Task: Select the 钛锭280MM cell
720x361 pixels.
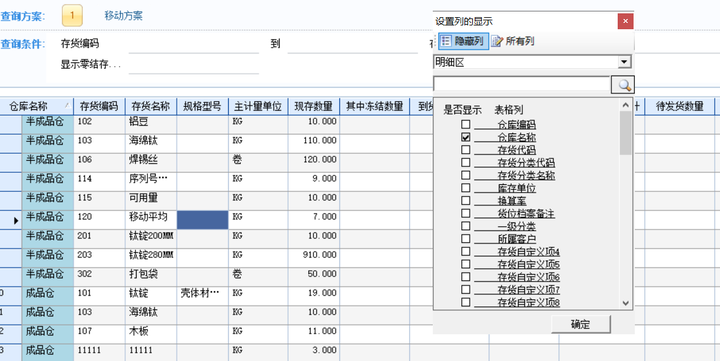Action: tap(151, 258)
